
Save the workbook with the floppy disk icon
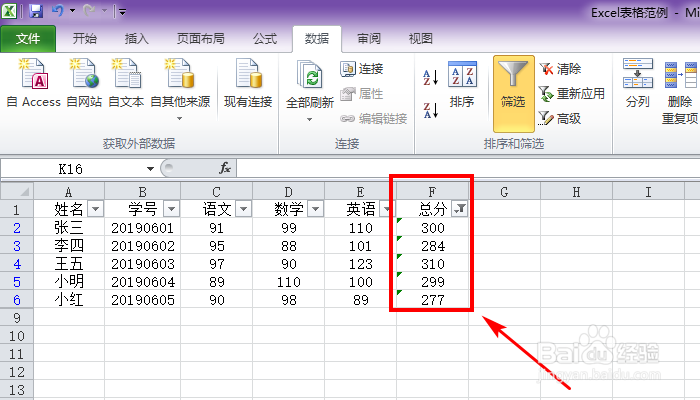(x=36, y=11)
